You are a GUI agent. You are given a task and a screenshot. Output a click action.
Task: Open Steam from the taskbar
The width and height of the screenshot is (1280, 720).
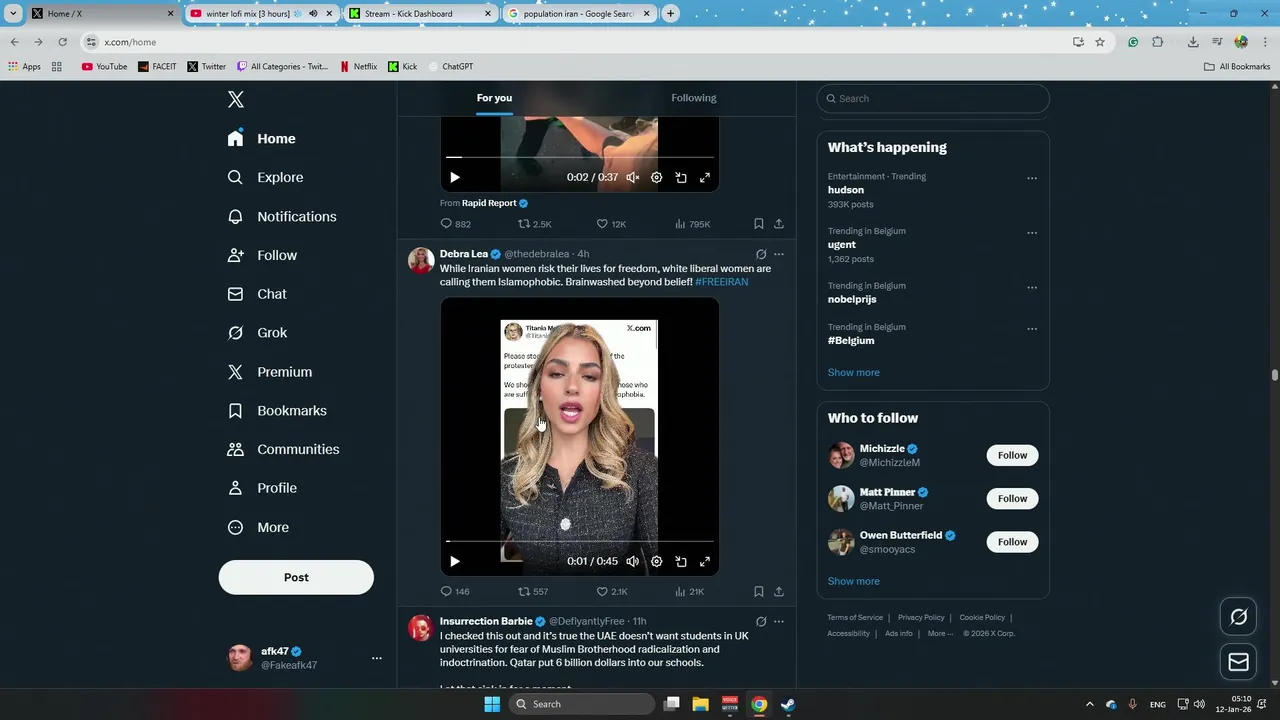pos(788,704)
